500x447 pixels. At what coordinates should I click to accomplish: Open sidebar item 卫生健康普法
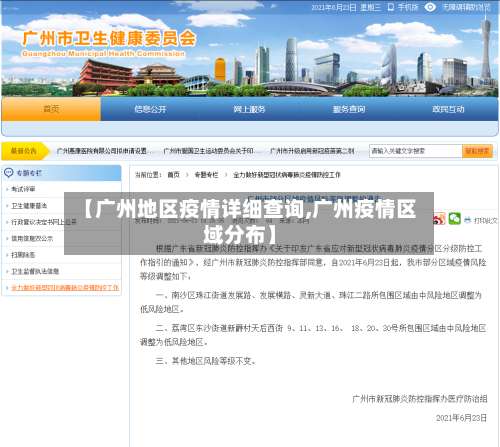[29, 206]
